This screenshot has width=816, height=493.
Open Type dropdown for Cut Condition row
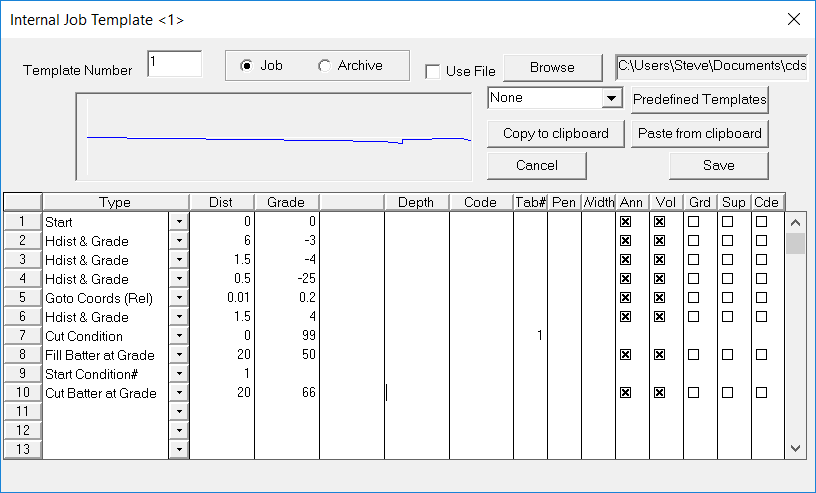[179, 336]
